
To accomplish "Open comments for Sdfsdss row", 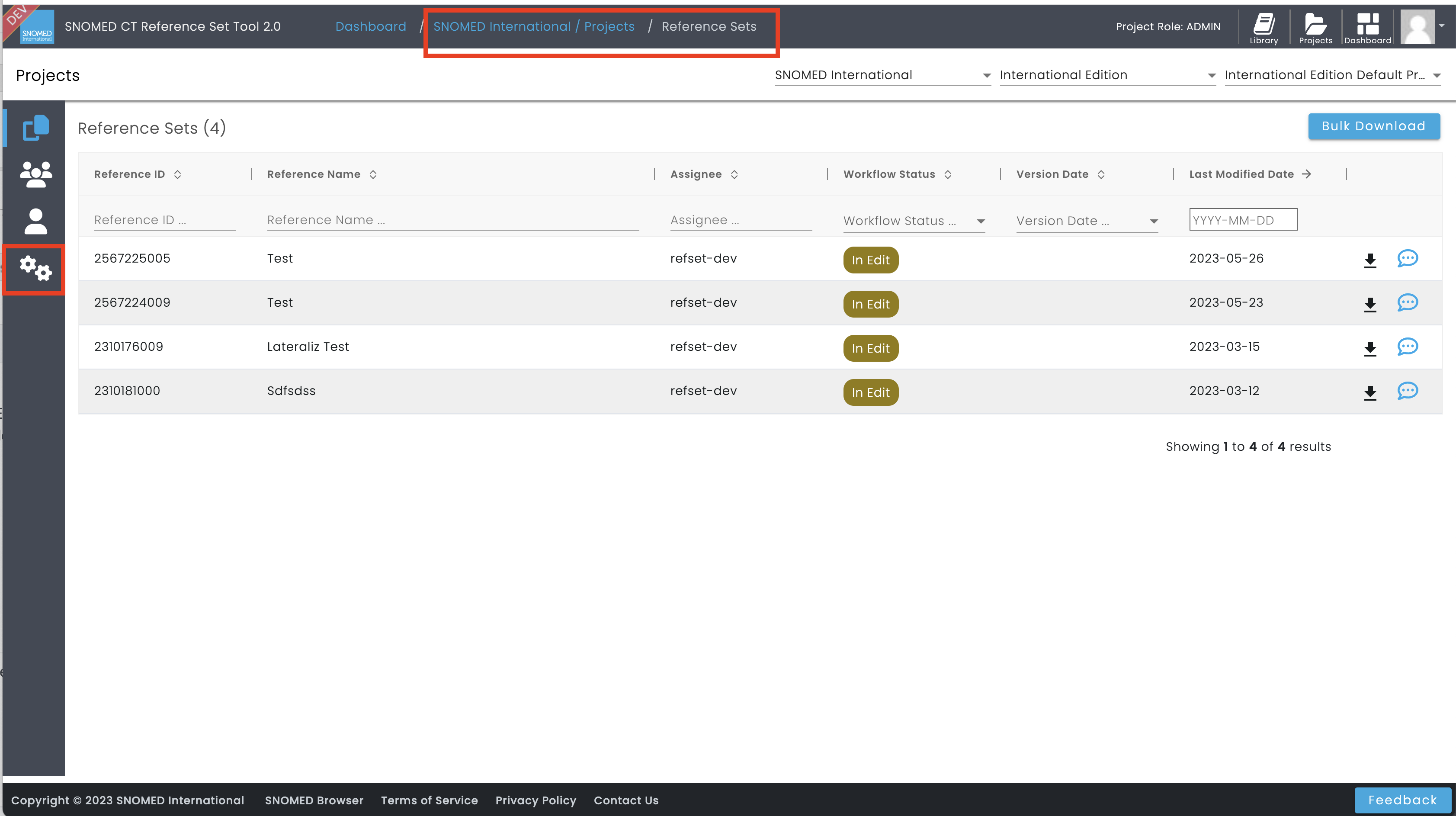I will click(1408, 391).
